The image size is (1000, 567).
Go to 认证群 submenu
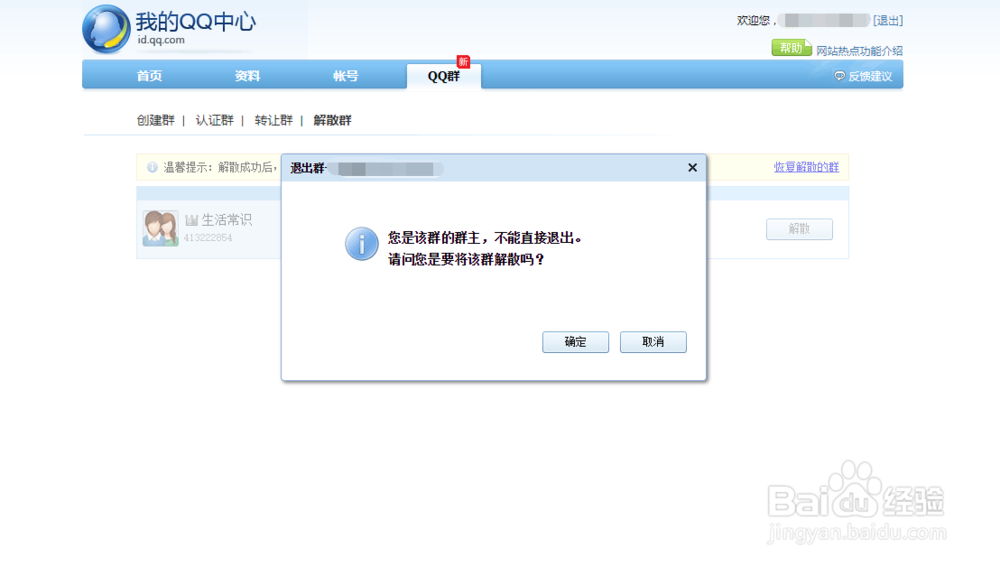coord(214,120)
